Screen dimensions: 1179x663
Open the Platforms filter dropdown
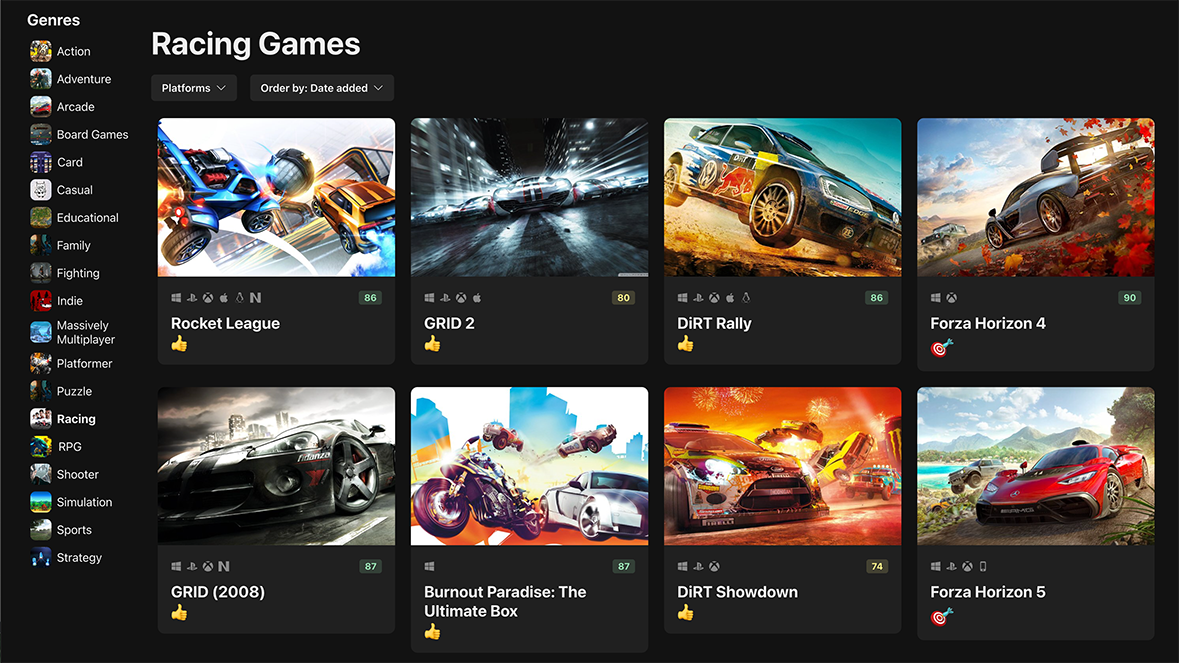pyautogui.click(x=193, y=88)
